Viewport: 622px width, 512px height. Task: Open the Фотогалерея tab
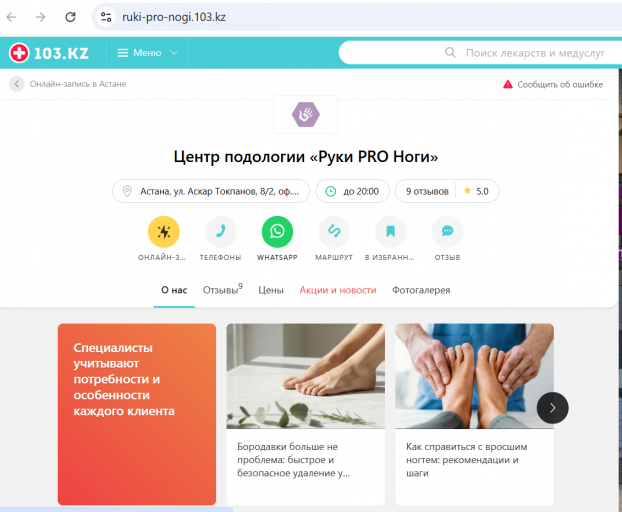click(421, 290)
